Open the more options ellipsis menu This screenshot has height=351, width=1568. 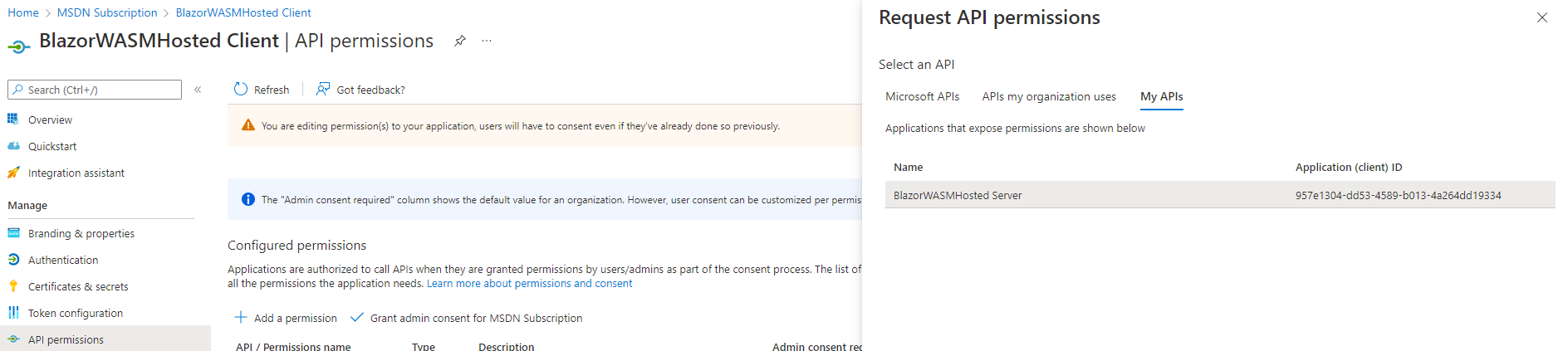(487, 41)
